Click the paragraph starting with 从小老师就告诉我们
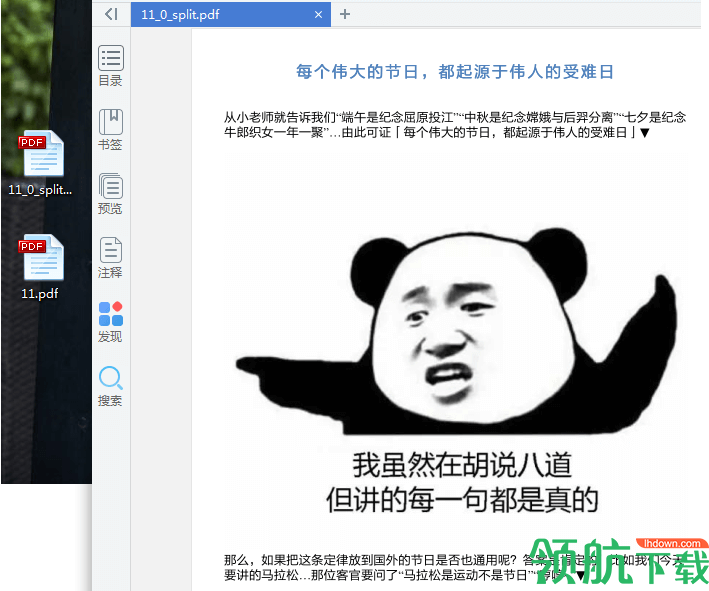 (455, 125)
